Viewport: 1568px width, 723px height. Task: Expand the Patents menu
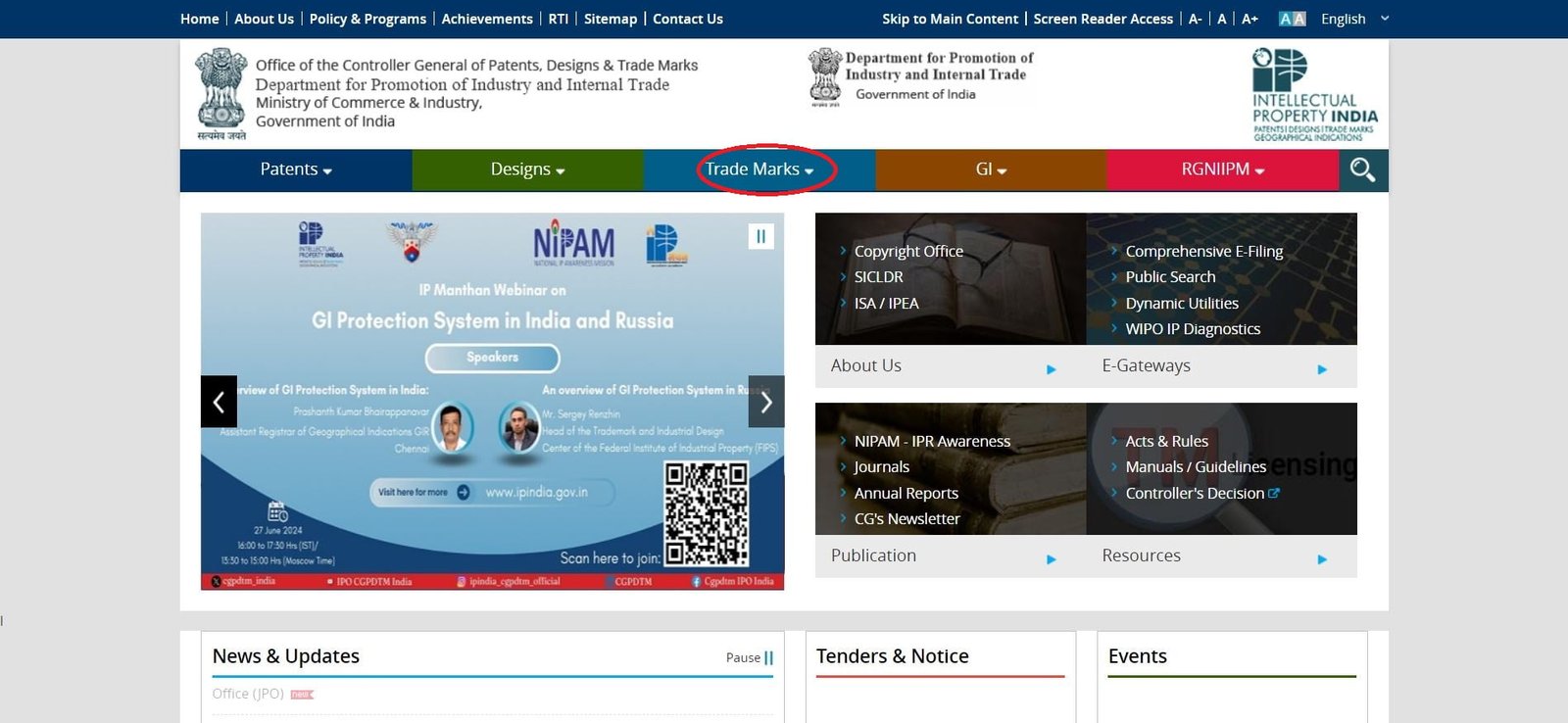point(295,169)
